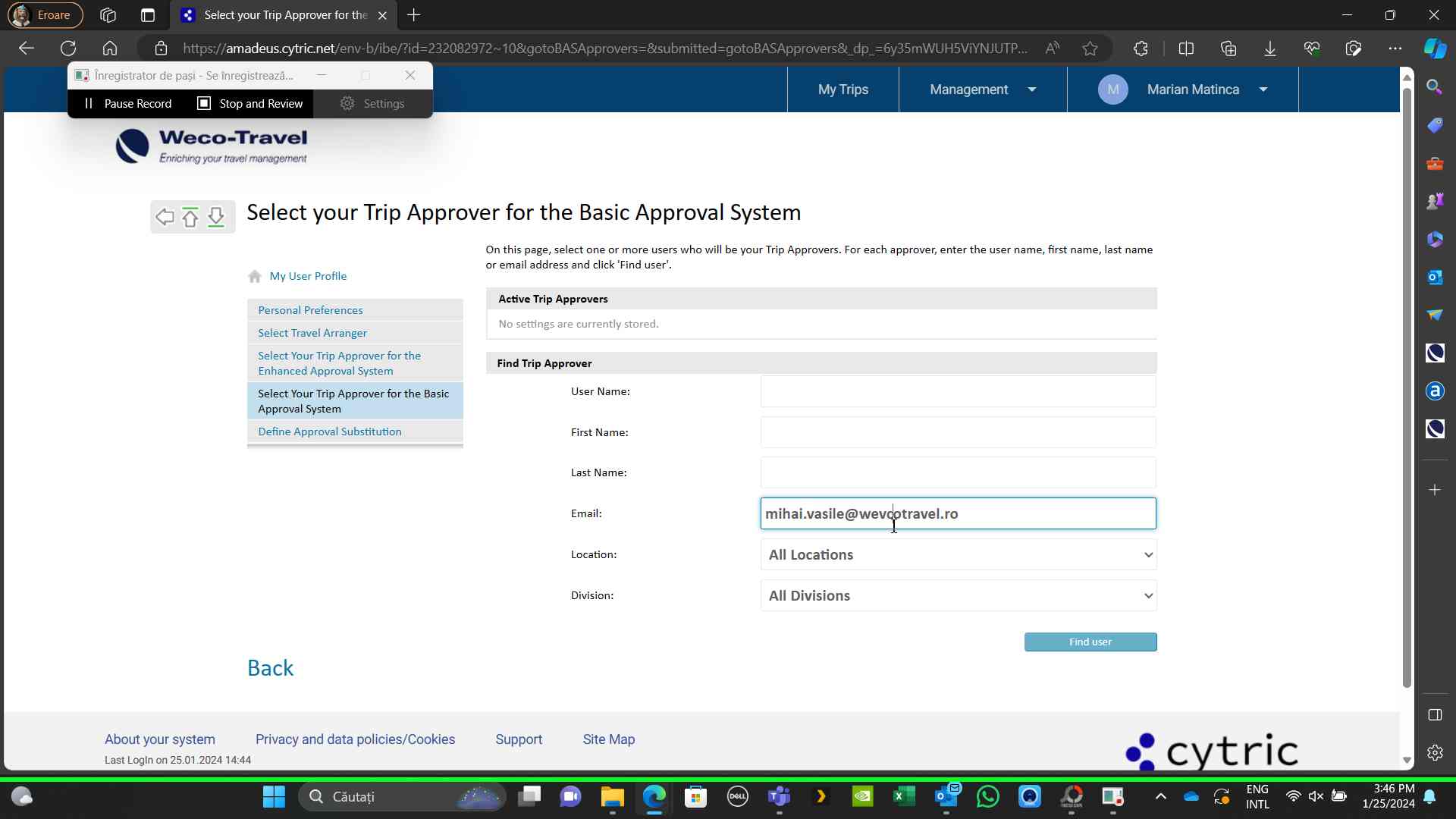Open the Support footer link

coord(519,739)
